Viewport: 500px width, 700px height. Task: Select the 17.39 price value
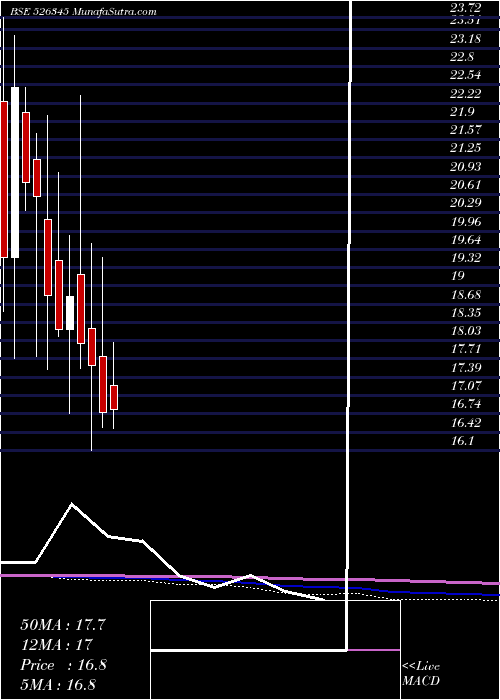[x=466, y=367]
